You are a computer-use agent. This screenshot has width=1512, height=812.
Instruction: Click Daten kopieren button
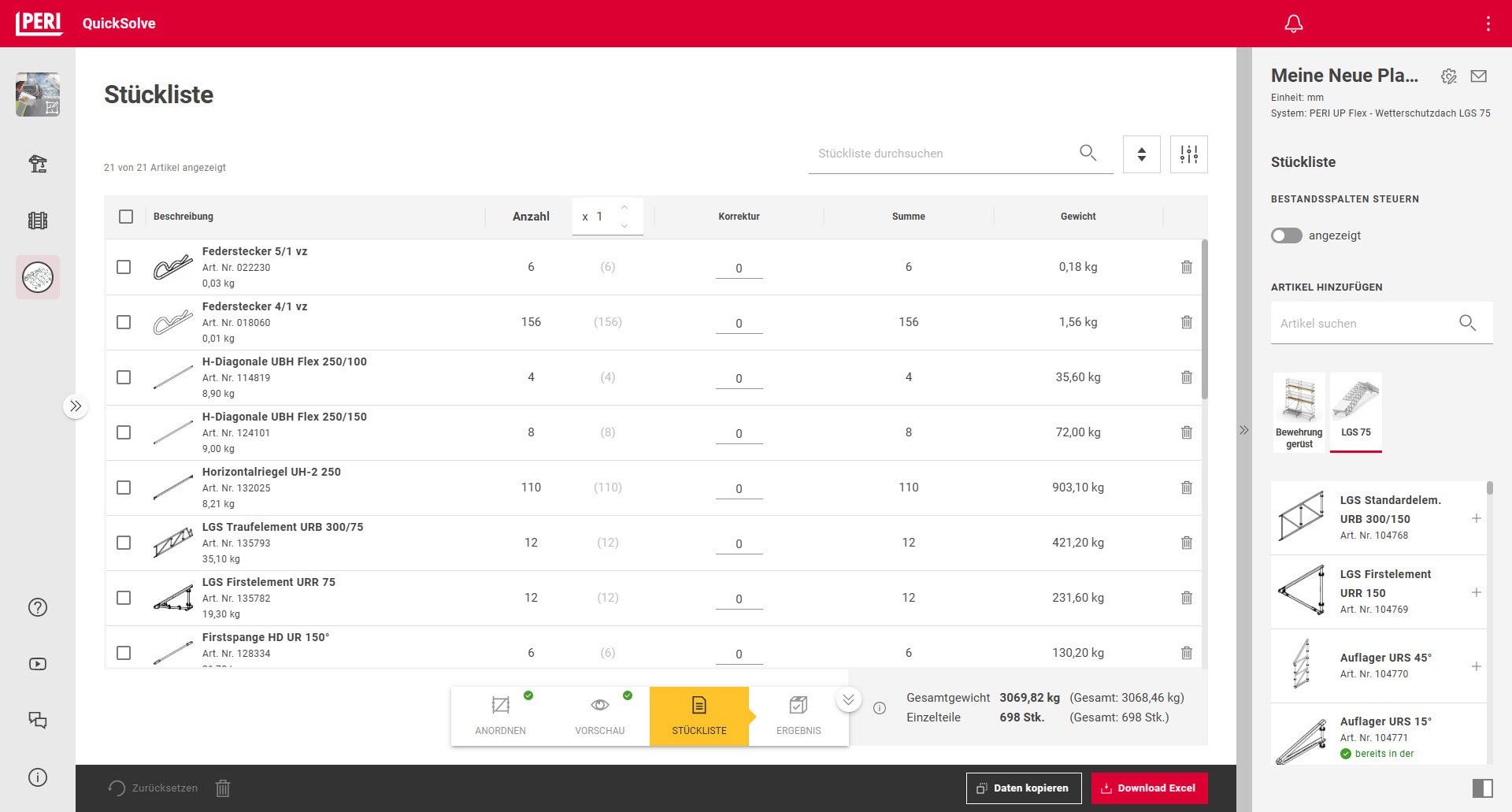1024,788
